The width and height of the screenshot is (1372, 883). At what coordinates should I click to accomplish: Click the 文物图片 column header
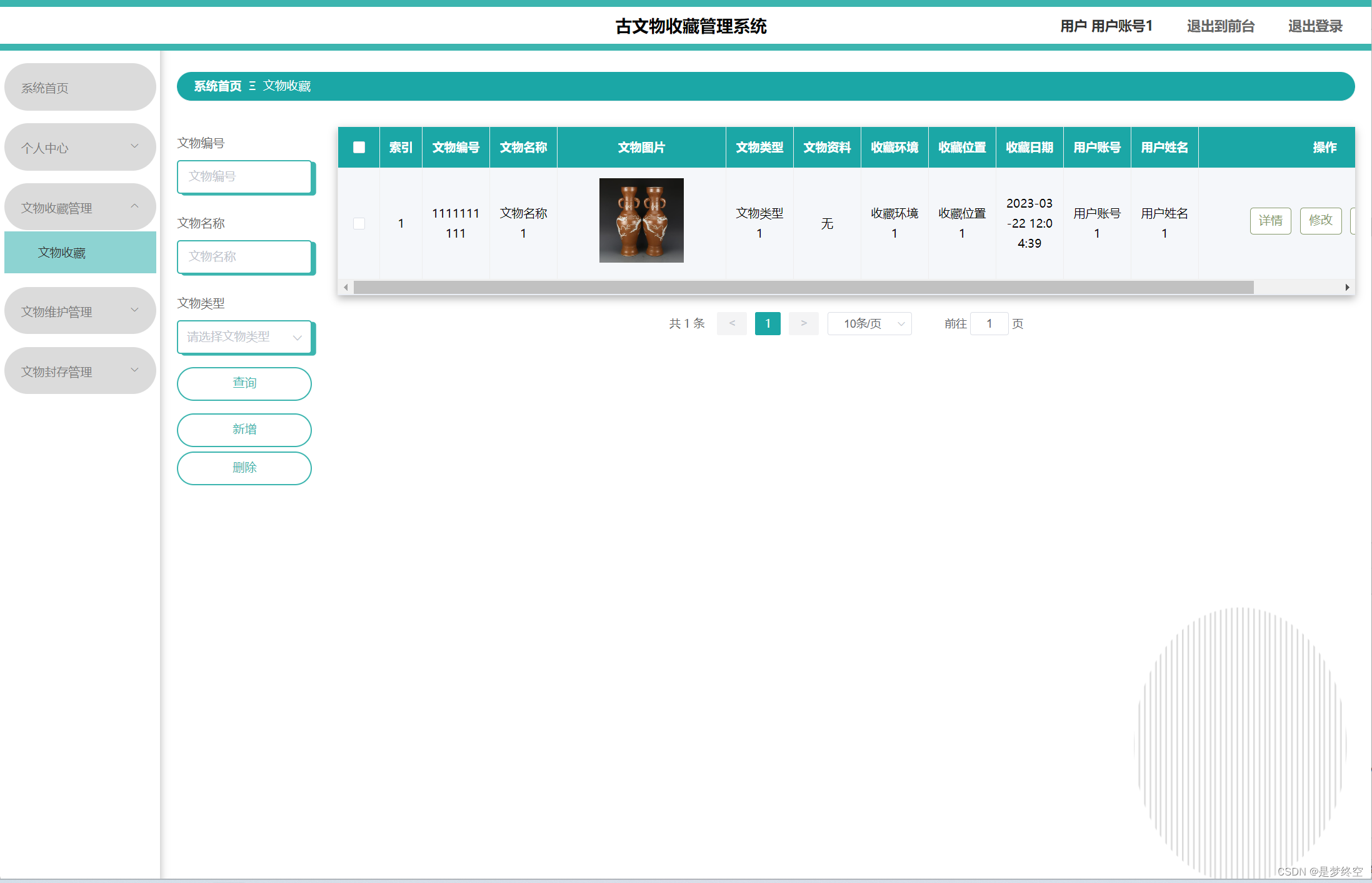(x=641, y=148)
